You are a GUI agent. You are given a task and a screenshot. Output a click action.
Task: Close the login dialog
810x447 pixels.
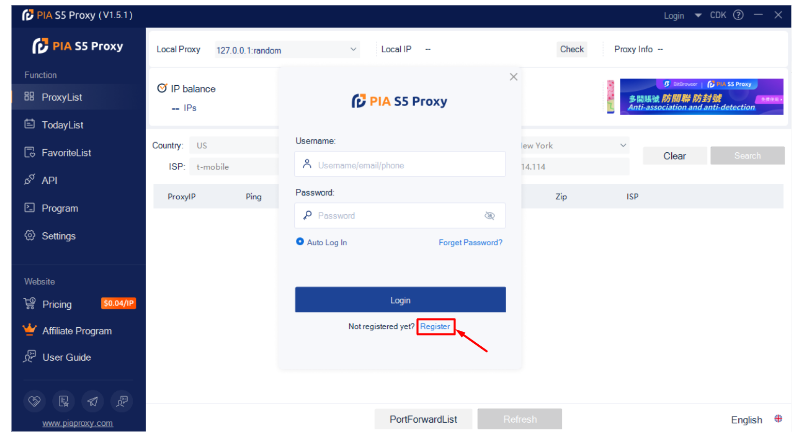[513, 77]
